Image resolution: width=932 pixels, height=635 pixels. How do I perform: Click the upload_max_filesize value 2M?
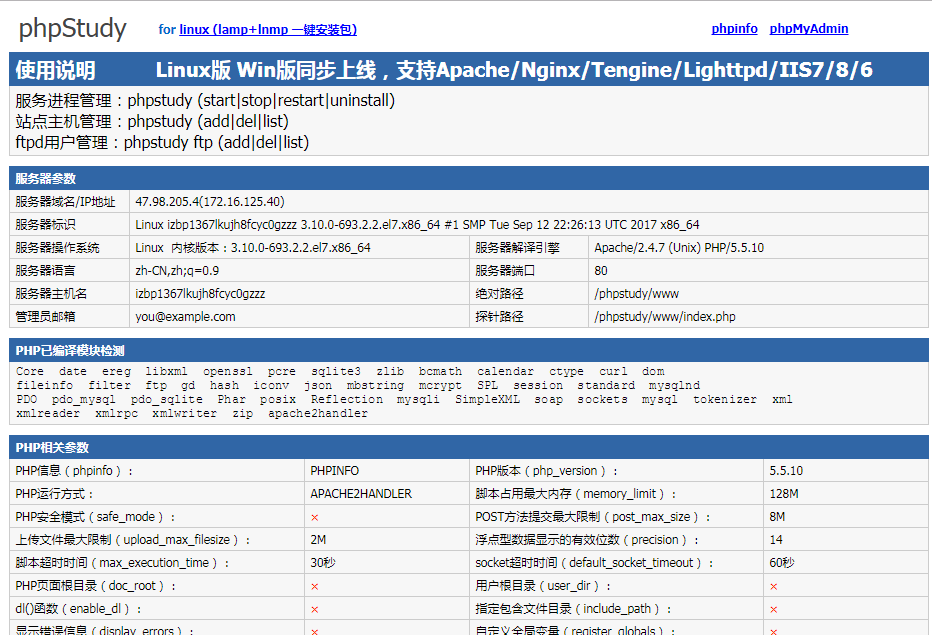[x=318, y=540]
